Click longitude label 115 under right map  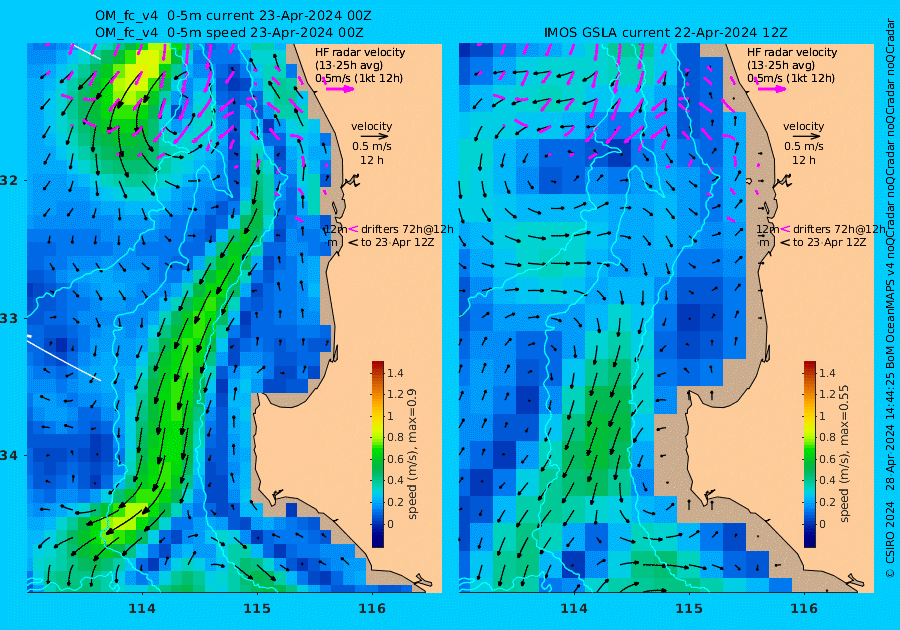pos(689,609)
